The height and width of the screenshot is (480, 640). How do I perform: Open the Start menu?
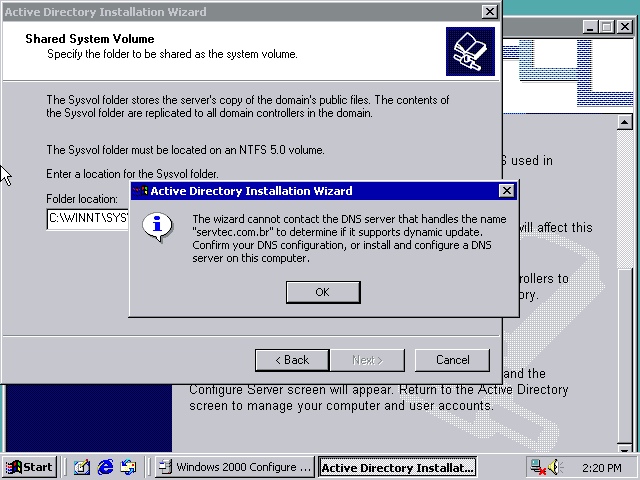[29, 467]
